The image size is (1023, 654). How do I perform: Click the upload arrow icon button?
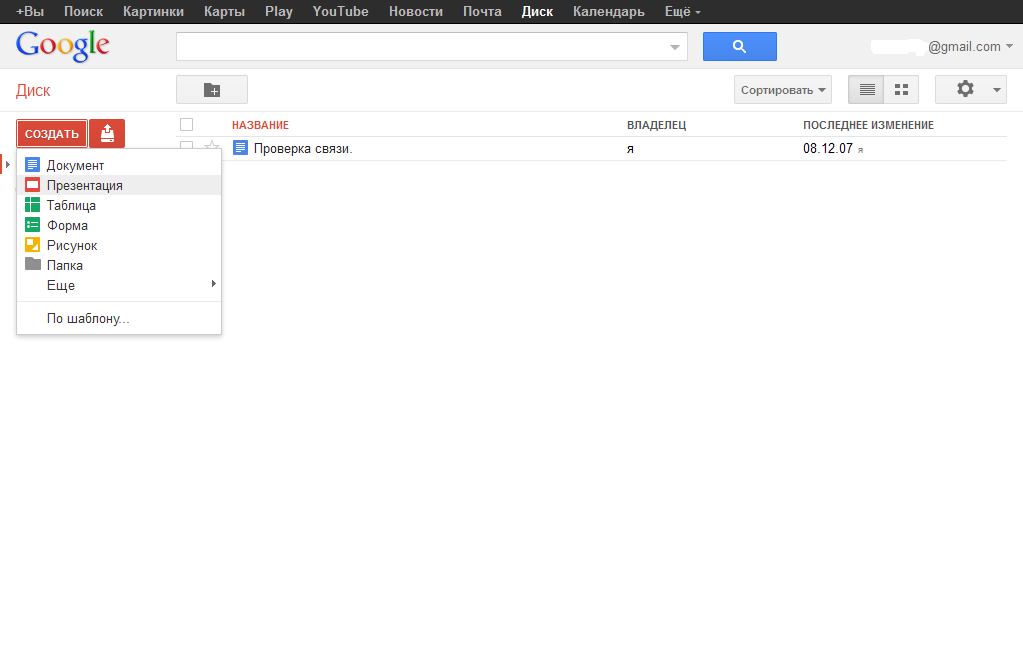tap(107, 133)
